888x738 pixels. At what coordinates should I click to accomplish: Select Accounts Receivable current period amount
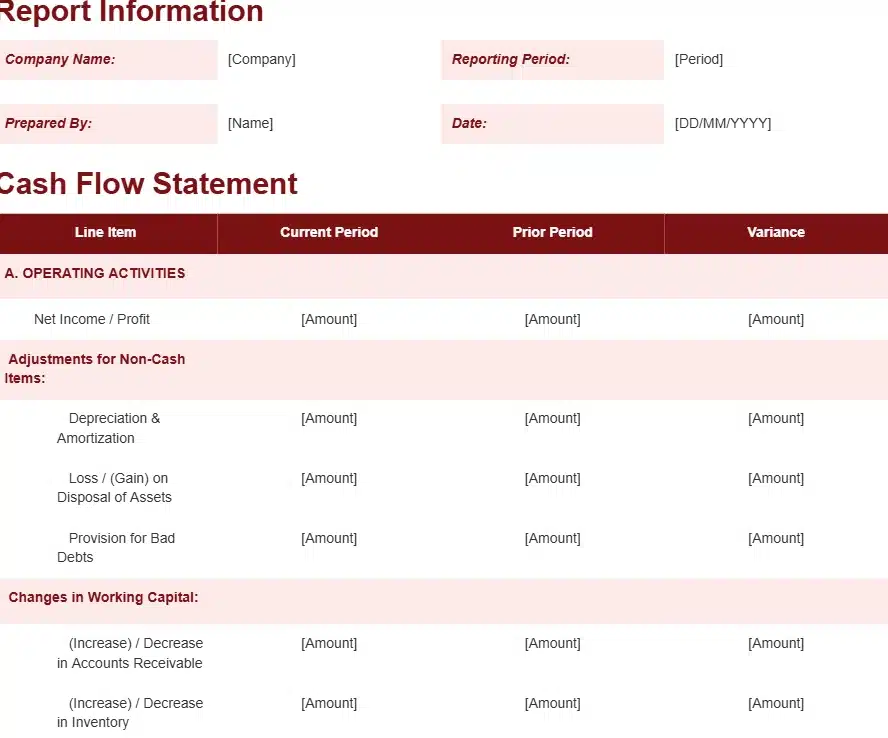[x=329, y=643]
